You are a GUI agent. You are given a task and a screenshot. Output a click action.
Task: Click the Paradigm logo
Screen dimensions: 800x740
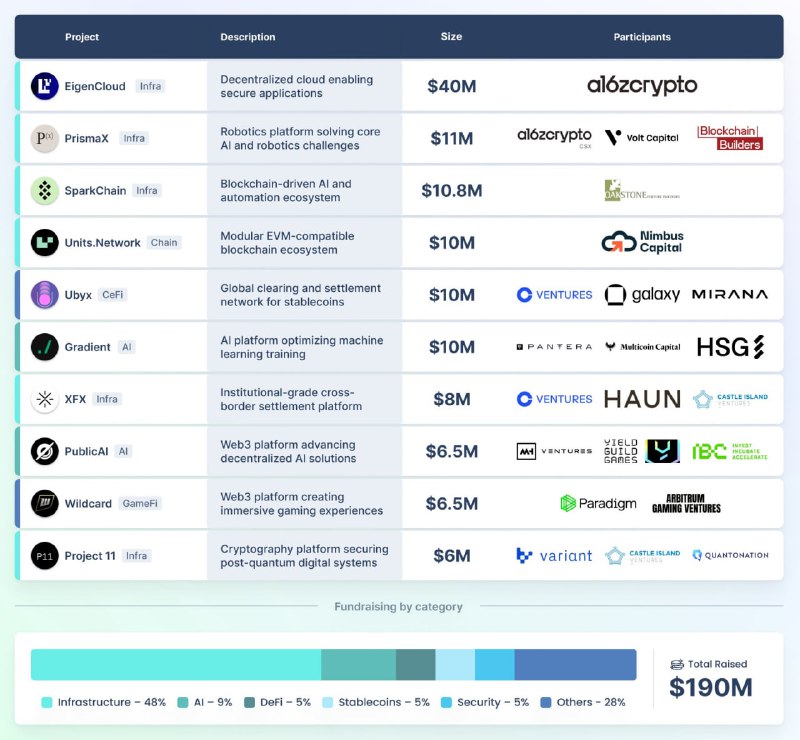pyautogui.click(x=598, y=503)
